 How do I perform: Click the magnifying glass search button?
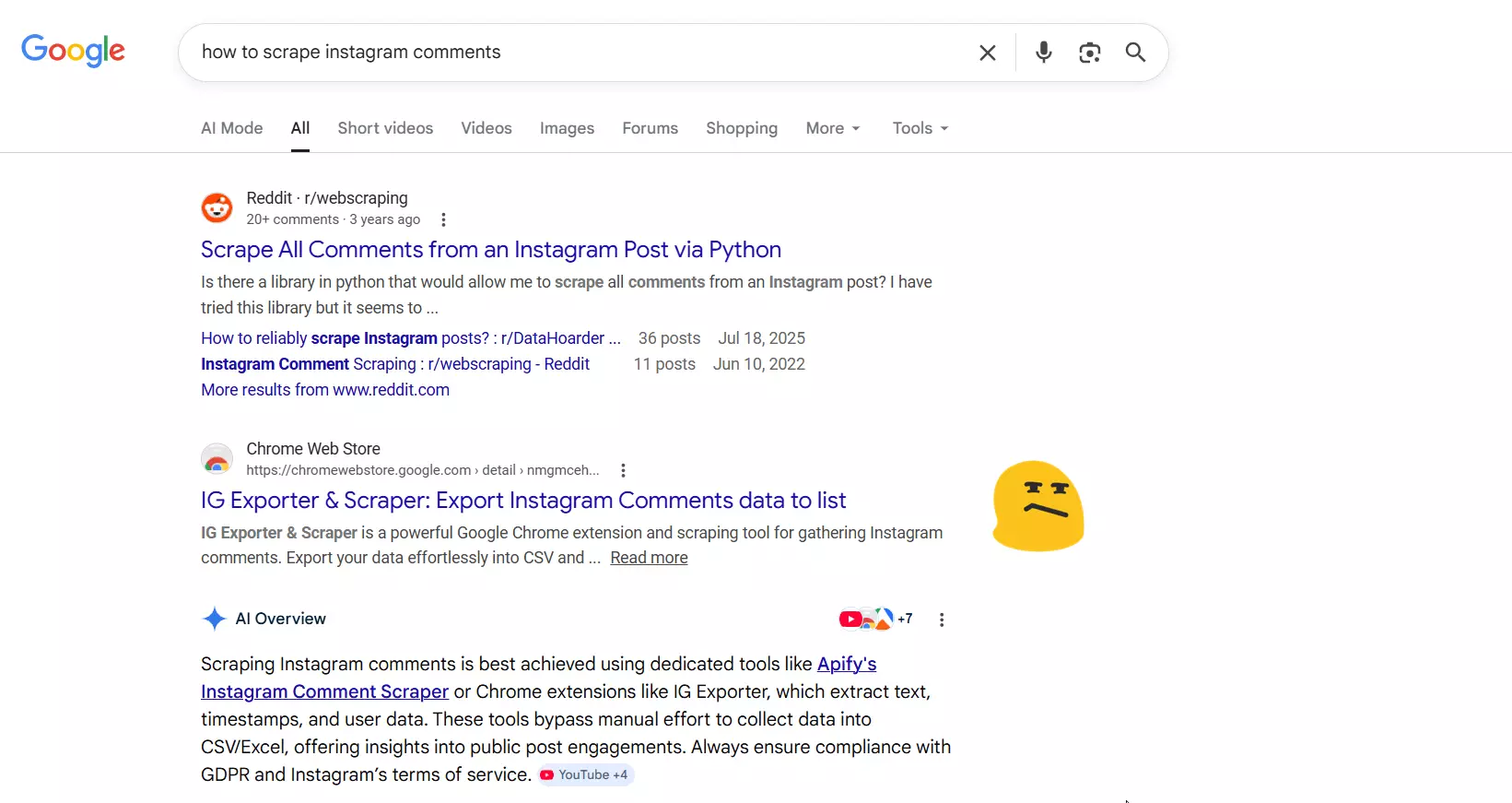[1135, 53]
